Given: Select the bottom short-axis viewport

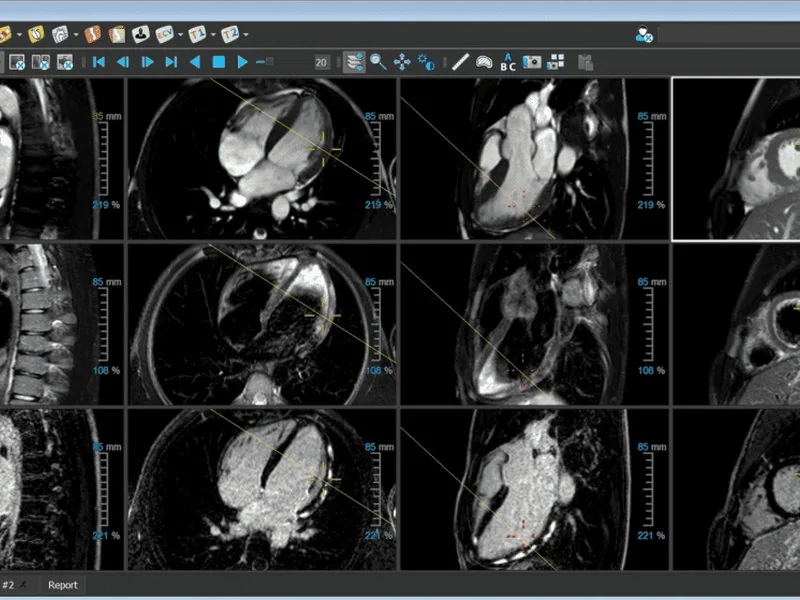Looking at the screenshot, I should point(736,490).
